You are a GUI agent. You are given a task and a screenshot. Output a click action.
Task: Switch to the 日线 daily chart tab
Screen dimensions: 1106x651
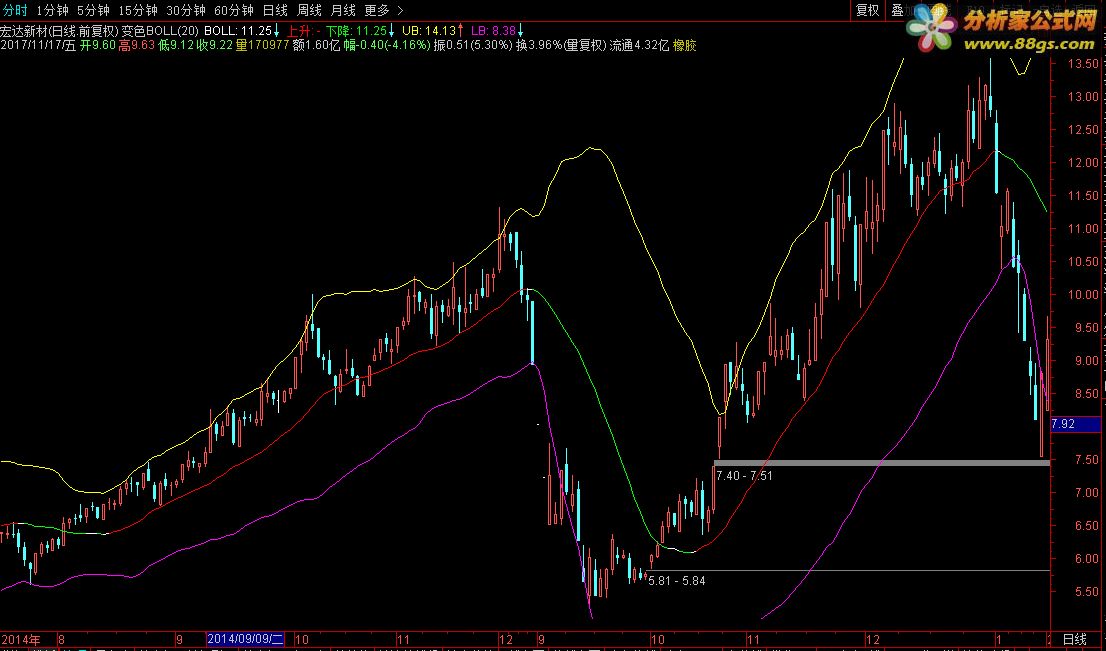point(274,10)
